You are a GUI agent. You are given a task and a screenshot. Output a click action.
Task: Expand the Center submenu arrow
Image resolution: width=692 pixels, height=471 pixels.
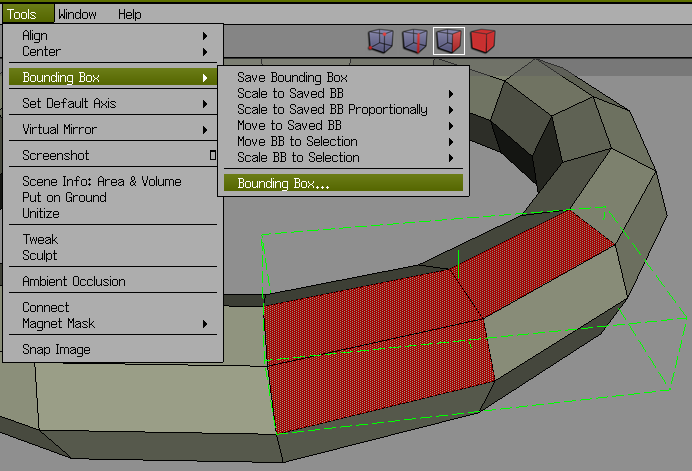pyautogui.click(x=205, y=52)
